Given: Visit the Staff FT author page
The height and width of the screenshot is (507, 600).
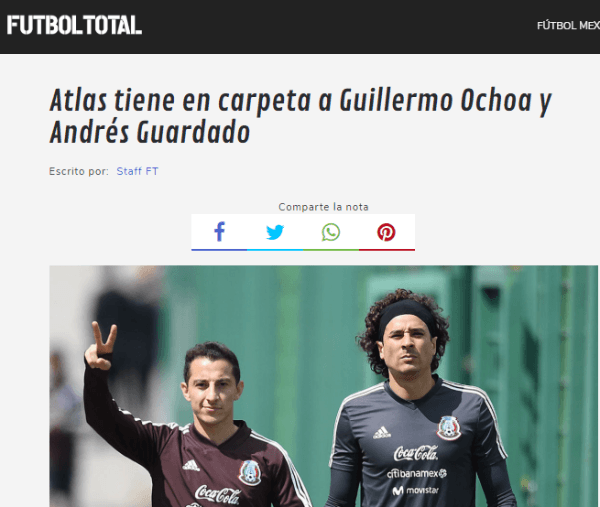Looking at the screenshot, I should 137,171.
